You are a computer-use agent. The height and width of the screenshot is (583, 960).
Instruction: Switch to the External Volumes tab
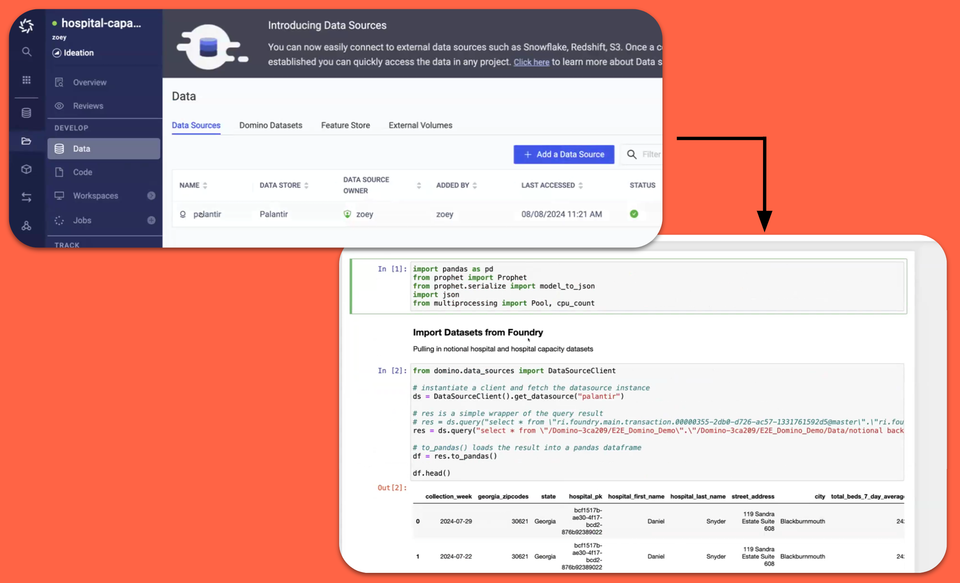[x=421, y=125]
